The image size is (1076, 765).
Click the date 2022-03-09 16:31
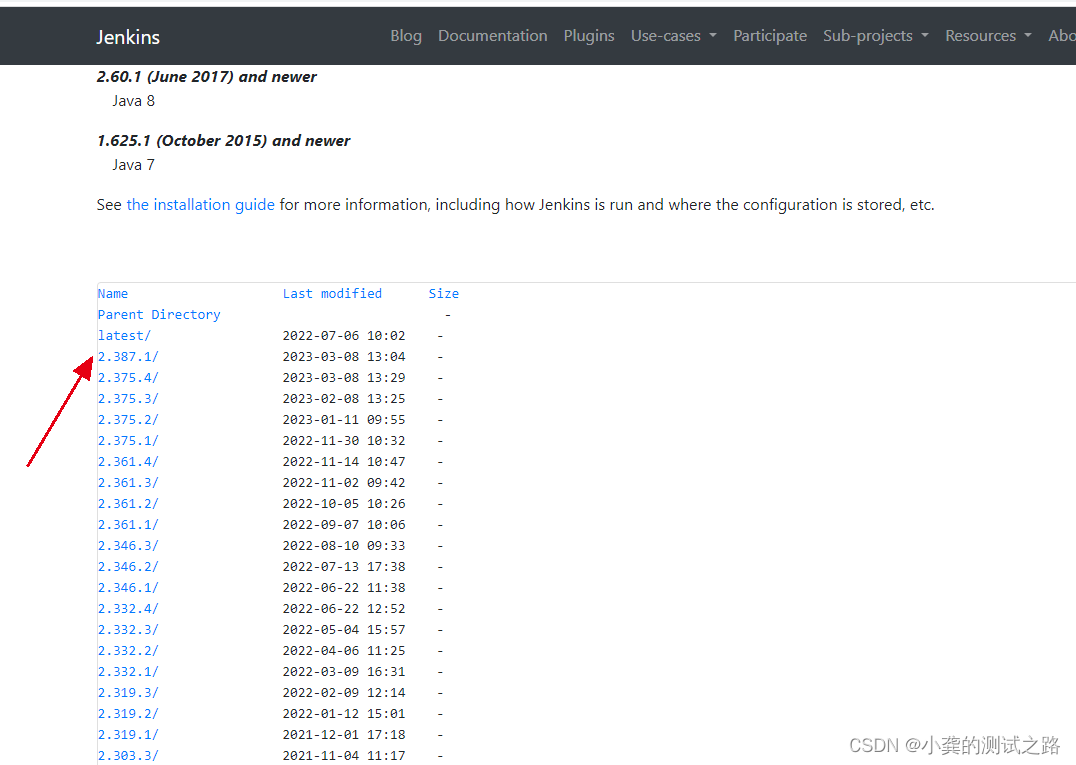(x=344, y=672)
